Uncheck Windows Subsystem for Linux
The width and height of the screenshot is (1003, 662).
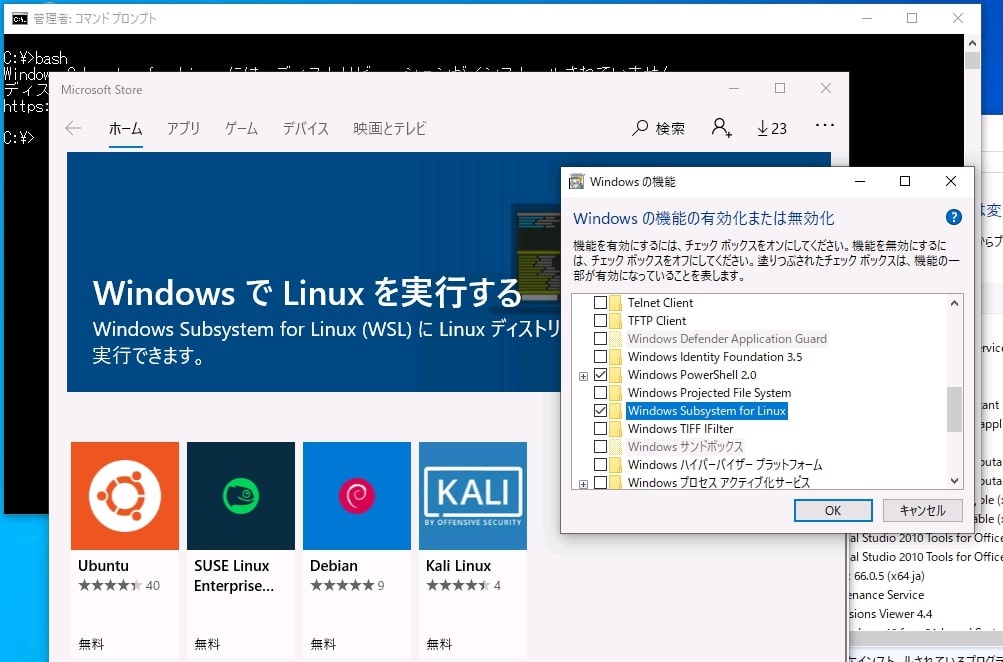(x=600, y=411)
